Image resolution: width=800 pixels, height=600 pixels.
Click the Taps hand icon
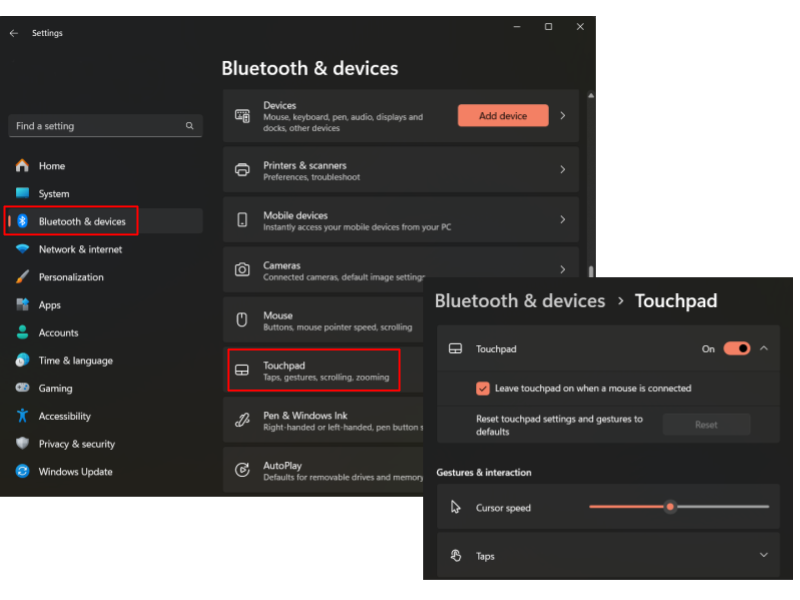[x=456, y=556]
